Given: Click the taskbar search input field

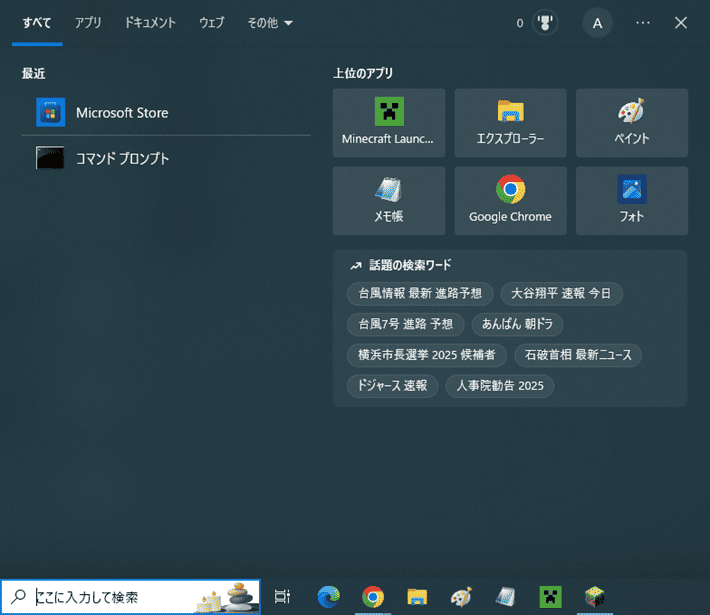Looking at the screenshot, I should point(130,597).
